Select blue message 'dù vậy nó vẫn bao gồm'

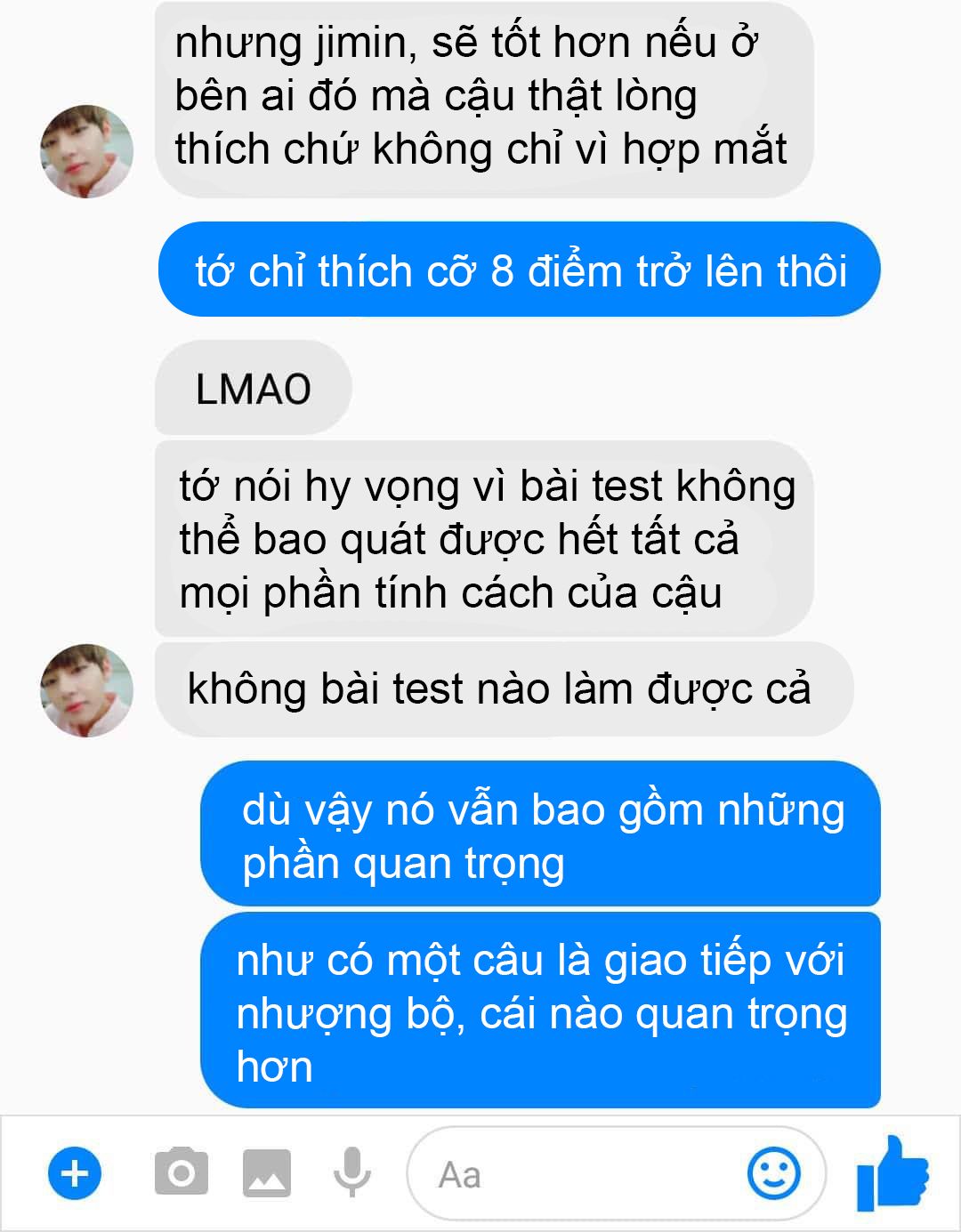[x=541, y=834]
